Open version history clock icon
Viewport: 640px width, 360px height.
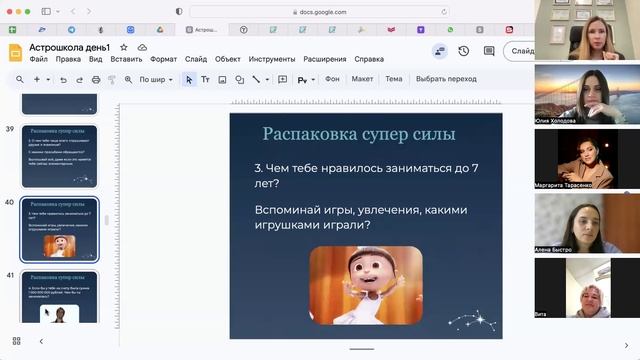click(x=463, y=51)
